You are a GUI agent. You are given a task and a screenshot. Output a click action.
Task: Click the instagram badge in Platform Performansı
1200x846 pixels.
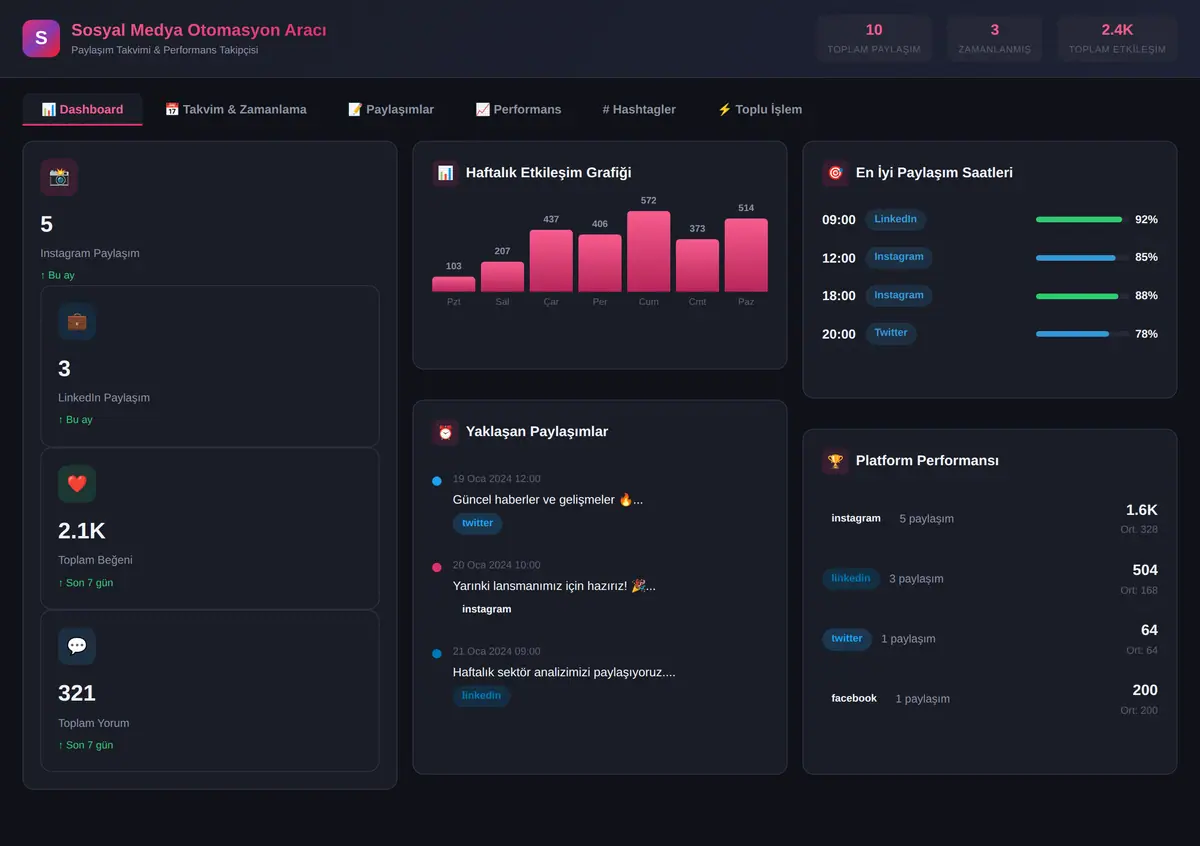point(856,518)
